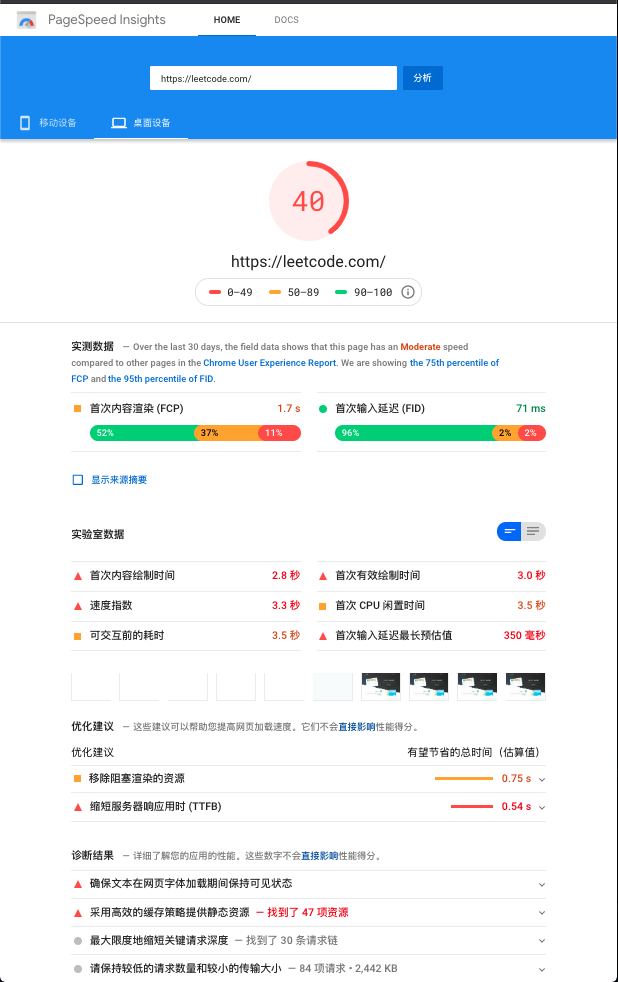The width and height of the screenshot is (618, 982).
Task: Click the 0–49 red legend entry
Action: pyautogui.click(x=230, y=292)
